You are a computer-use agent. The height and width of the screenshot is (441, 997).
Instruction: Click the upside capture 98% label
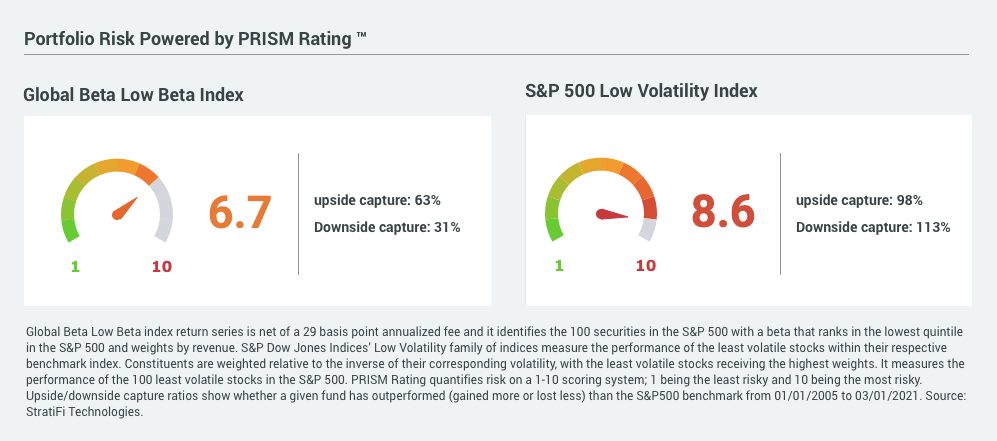click(859, 200)
